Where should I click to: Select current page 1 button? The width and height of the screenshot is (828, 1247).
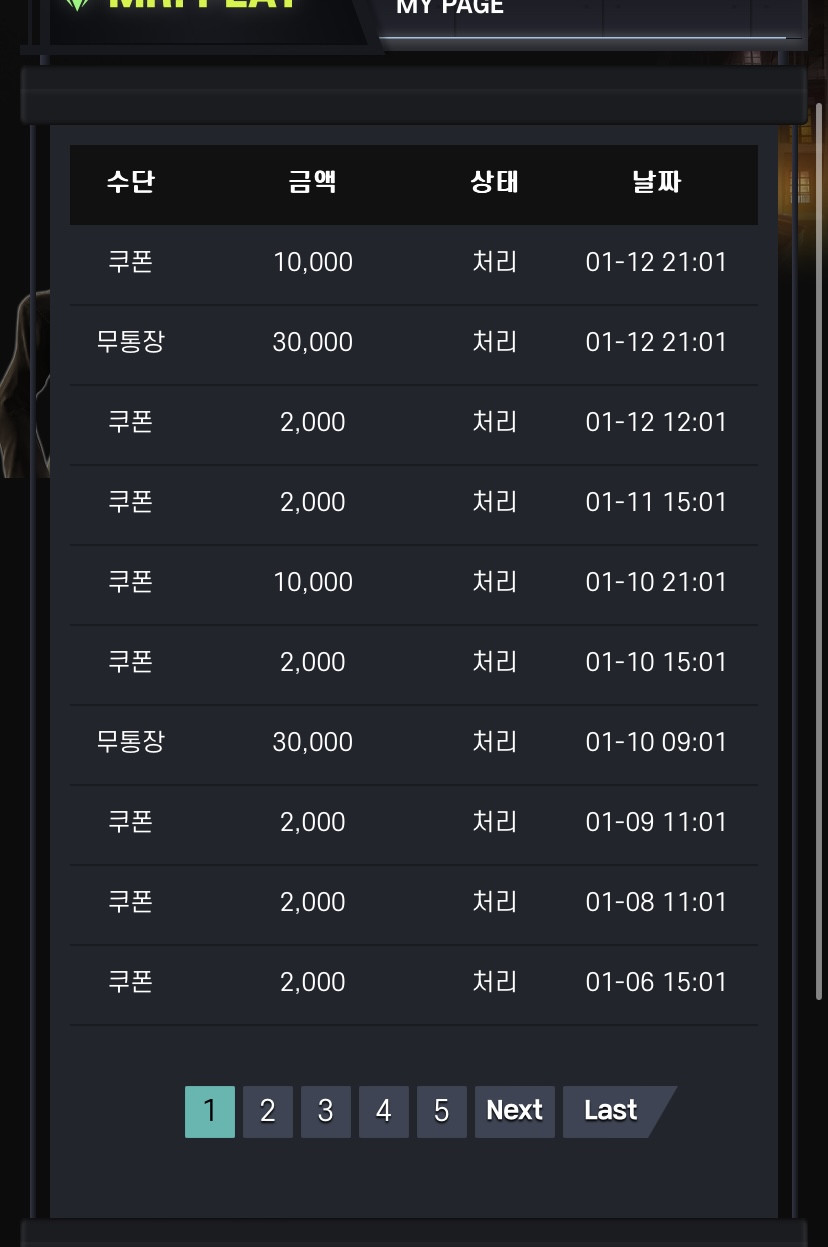(x=210, y=1111)
